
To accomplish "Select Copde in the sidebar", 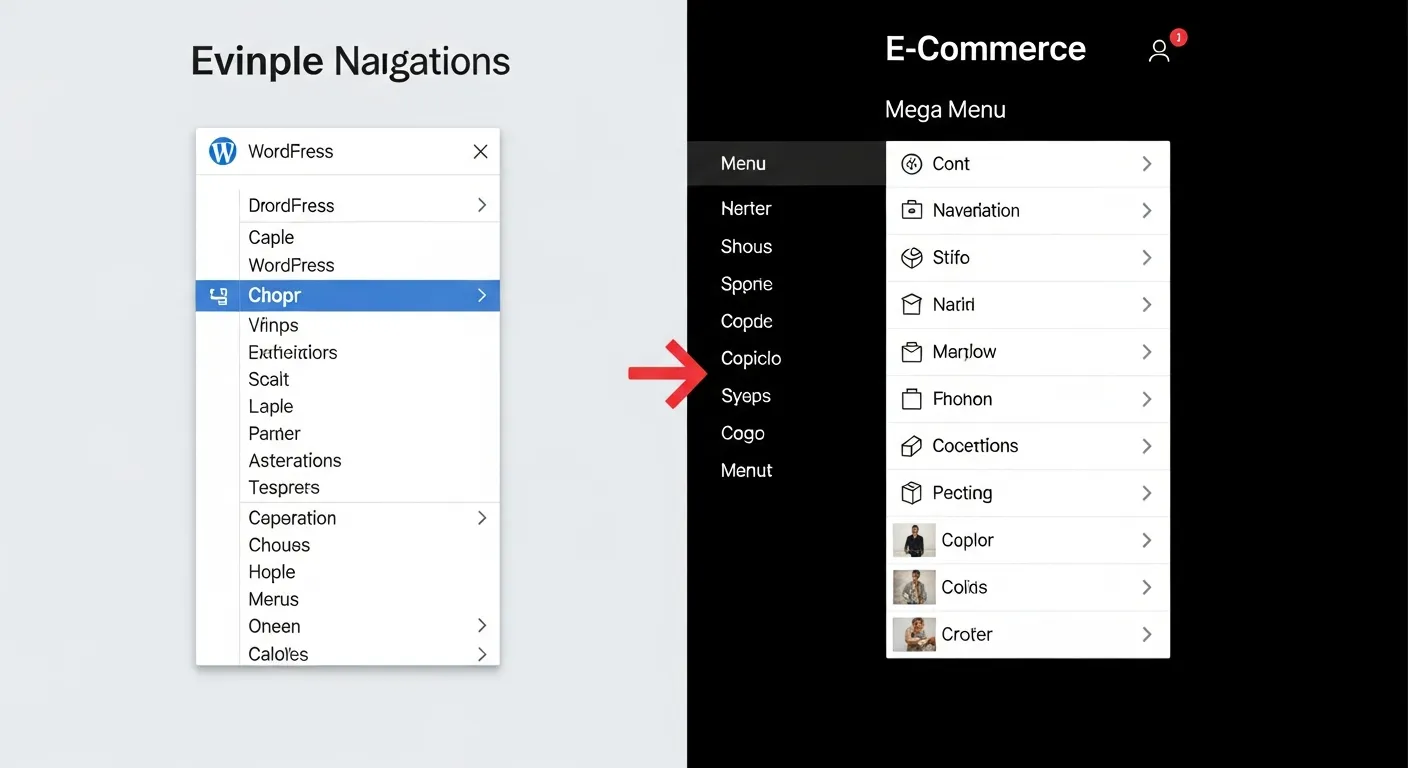I will coord(746,322).
